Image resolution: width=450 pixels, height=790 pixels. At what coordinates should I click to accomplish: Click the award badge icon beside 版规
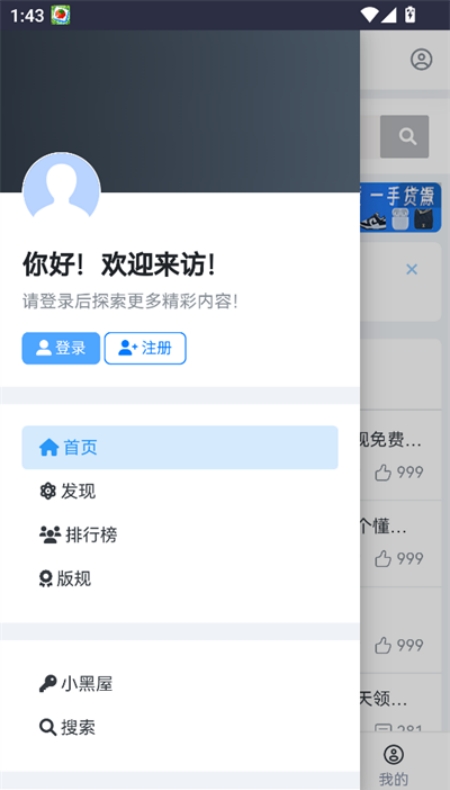[46, 579]
